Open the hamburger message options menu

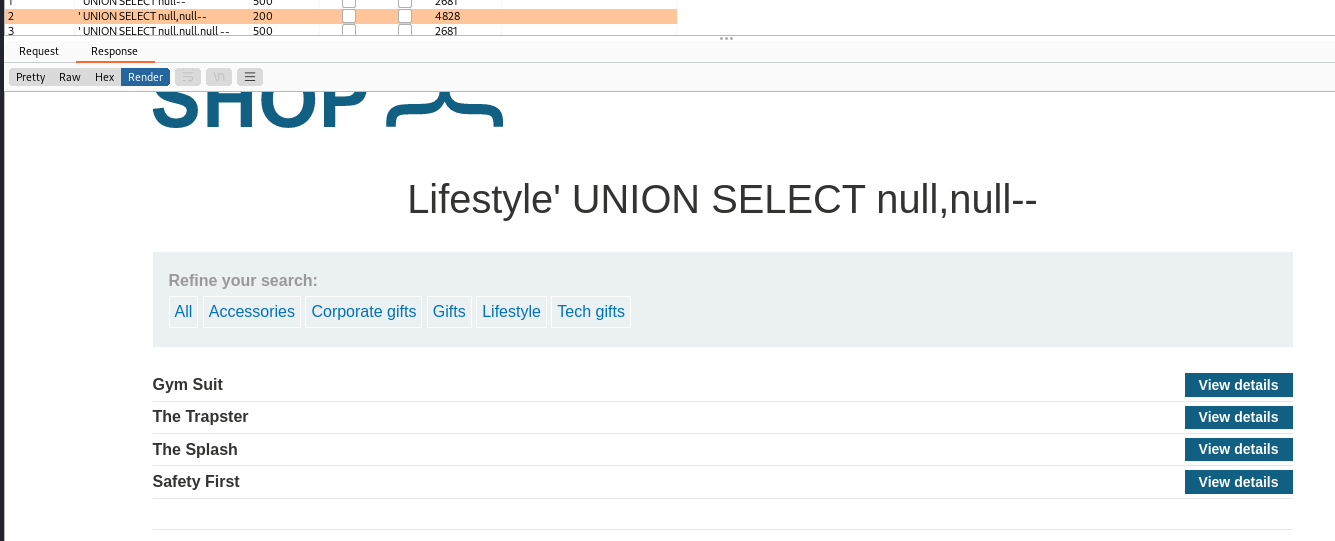tap(250, 77)
